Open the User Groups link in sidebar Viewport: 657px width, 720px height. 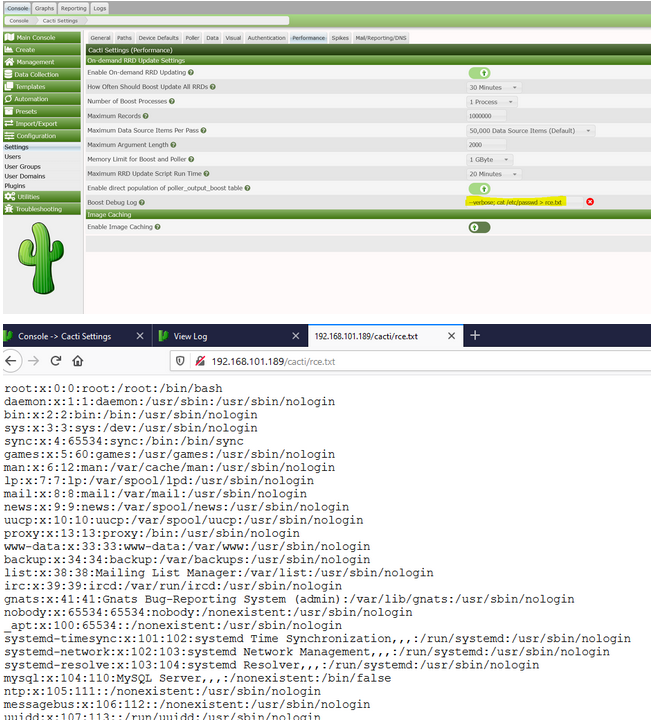click(x=22, y=166)
